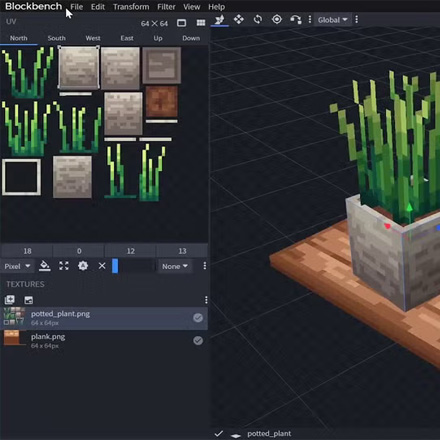440x440 pixels.
Task: Open the View menu
Action: point(191,7)
